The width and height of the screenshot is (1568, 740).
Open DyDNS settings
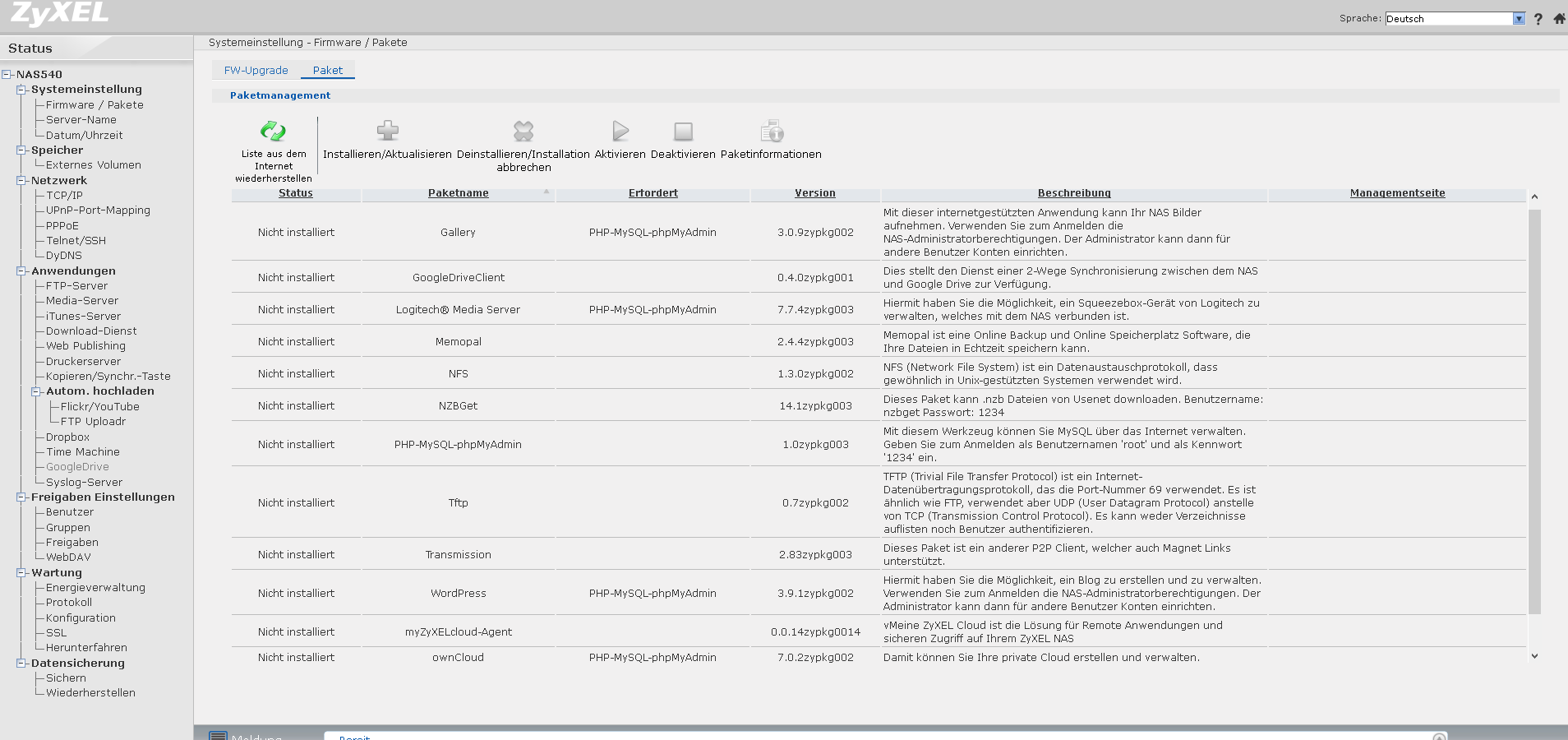(x=64, y=255)
